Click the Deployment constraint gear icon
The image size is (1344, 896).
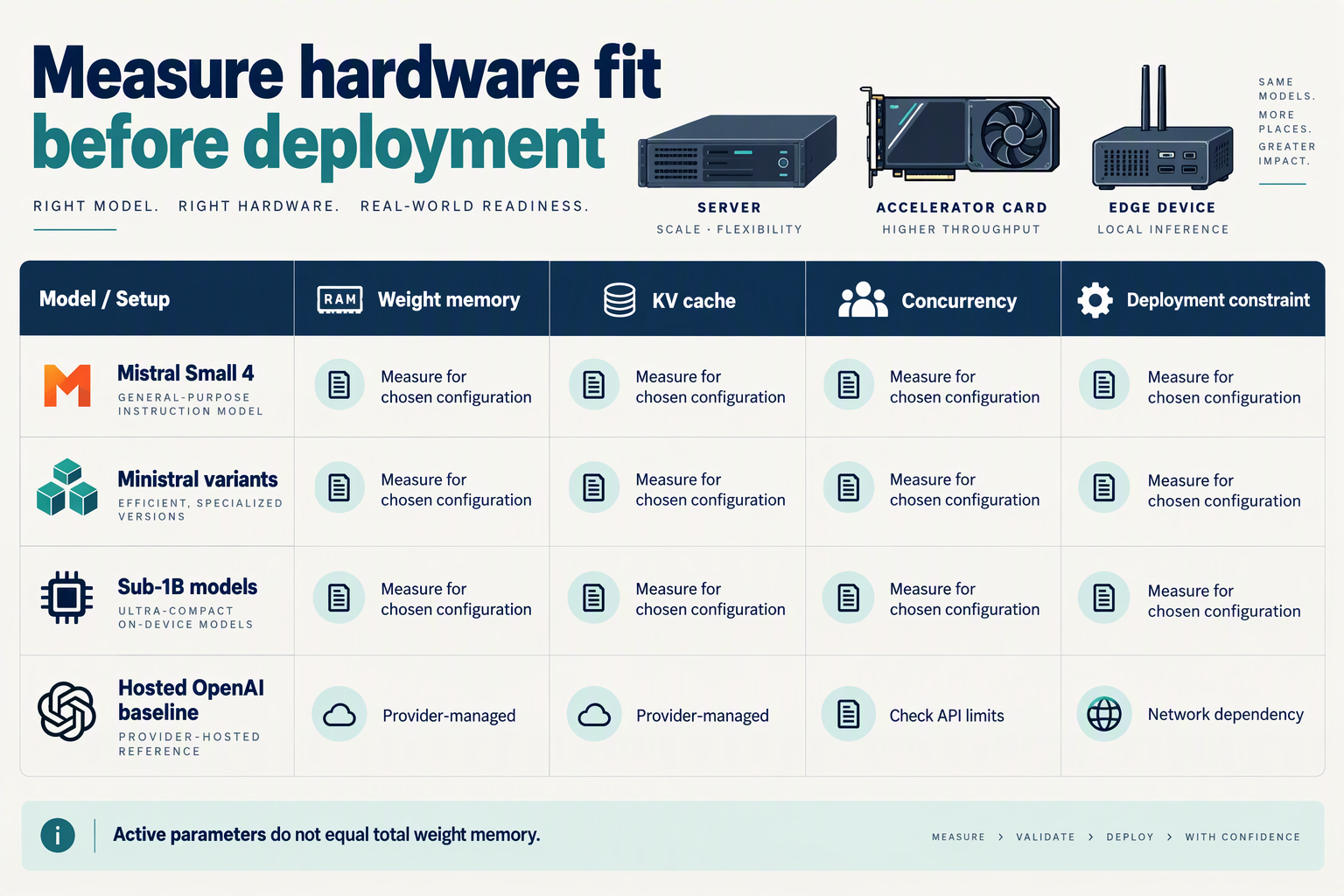[x=1095, y=300]
